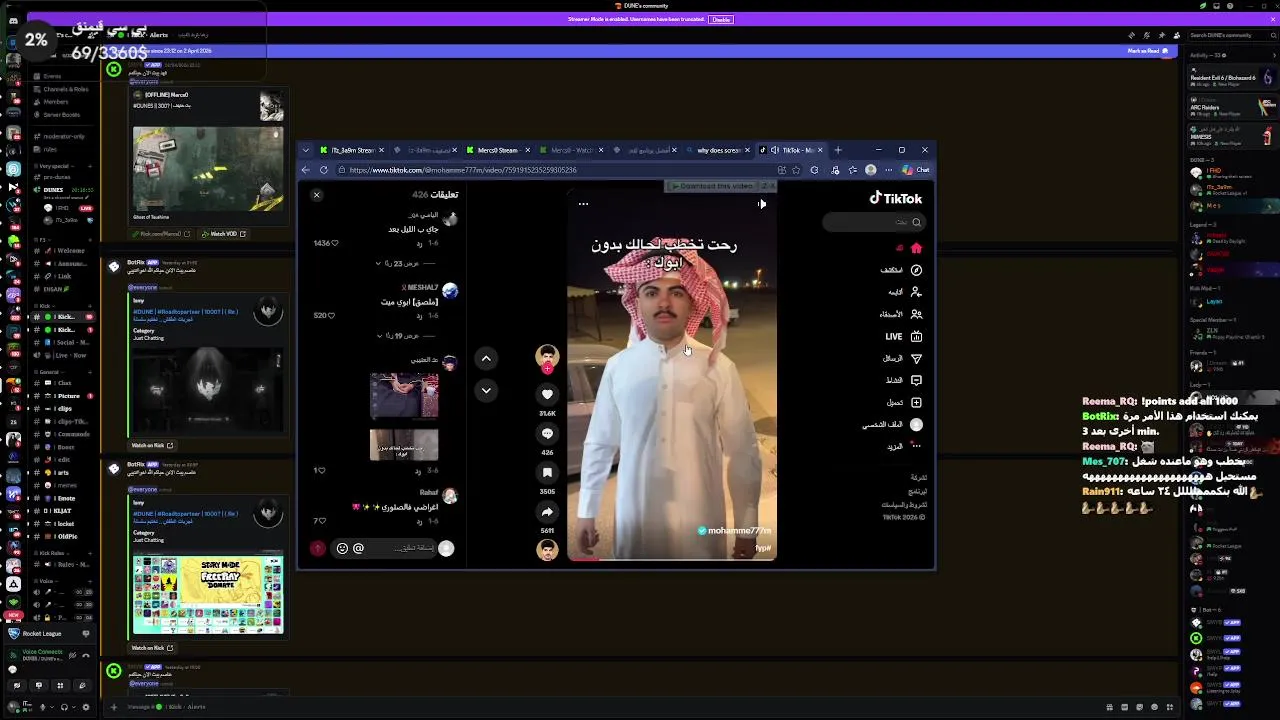Click Watch VOD button in Discord embed
This screenshot has height=720, width=1280.
[223, 234]
